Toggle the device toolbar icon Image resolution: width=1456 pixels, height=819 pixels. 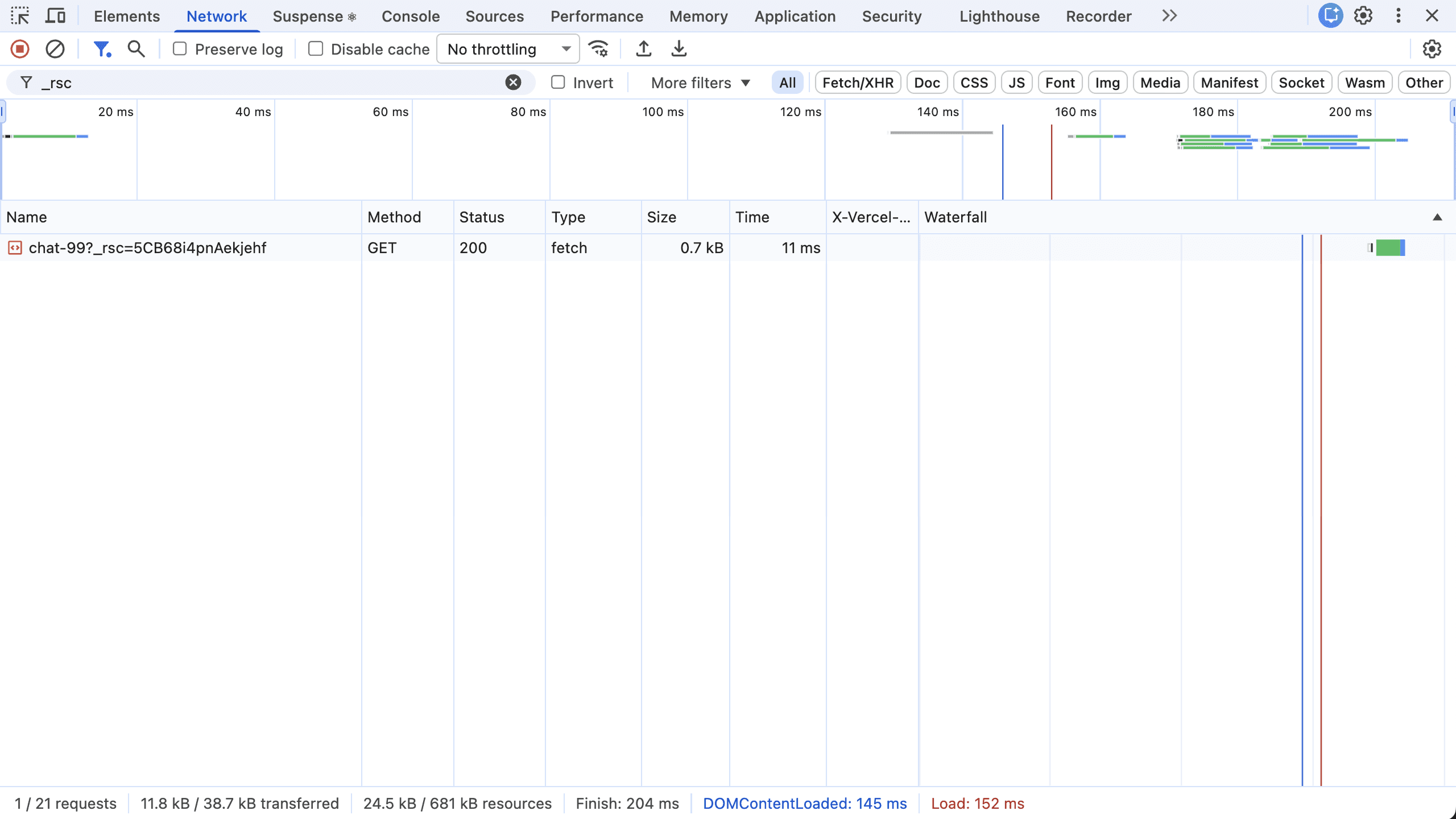point(55,16)
